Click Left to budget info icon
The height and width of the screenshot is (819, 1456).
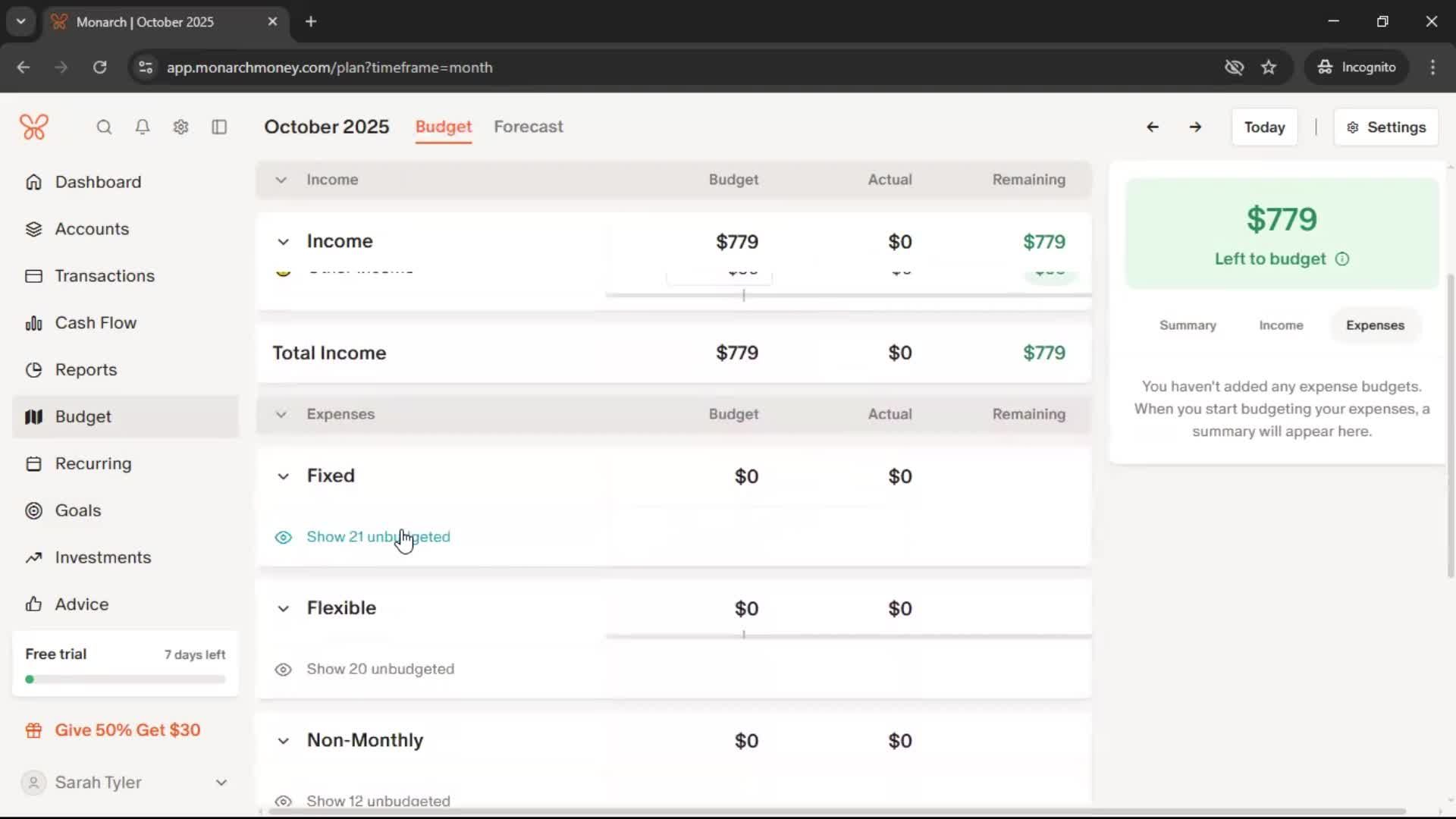pyautogui.click(x=1342, y=259)
